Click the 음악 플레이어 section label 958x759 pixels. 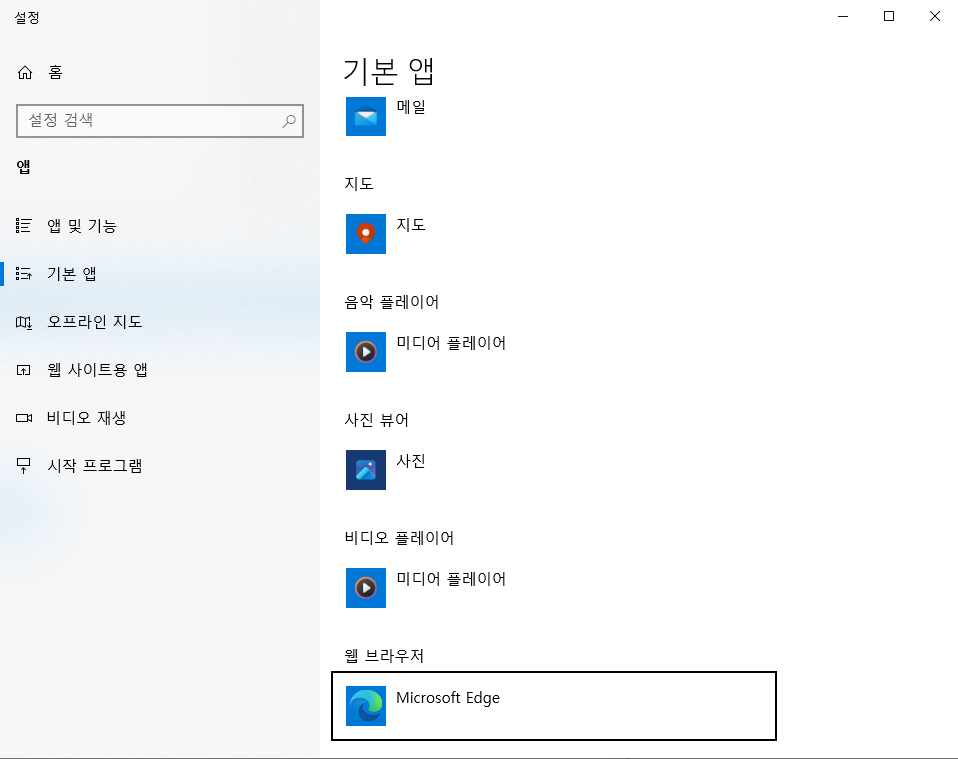(x=392, y=302)
